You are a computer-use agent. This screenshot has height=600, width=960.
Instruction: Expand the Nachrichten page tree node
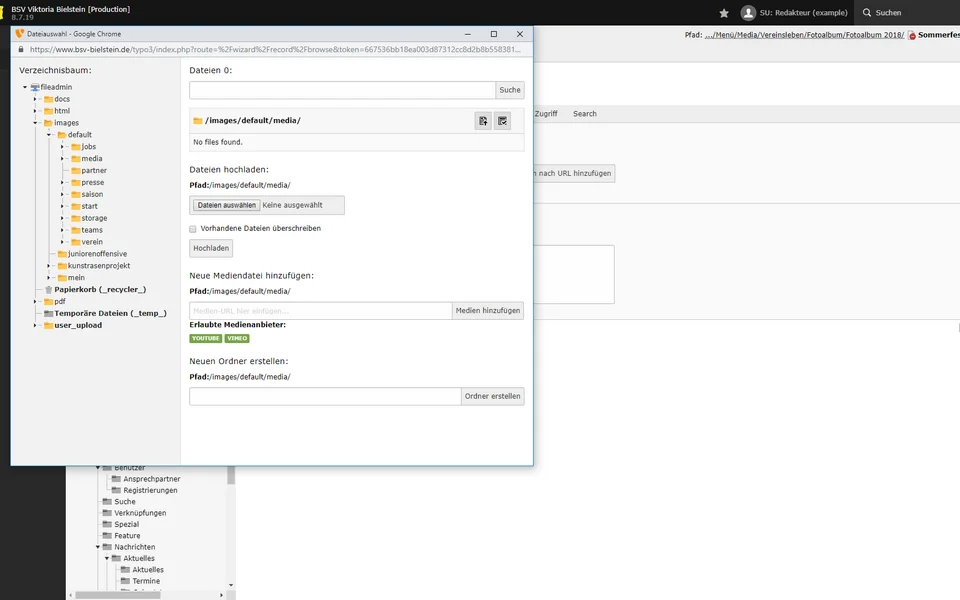[99, 547]
